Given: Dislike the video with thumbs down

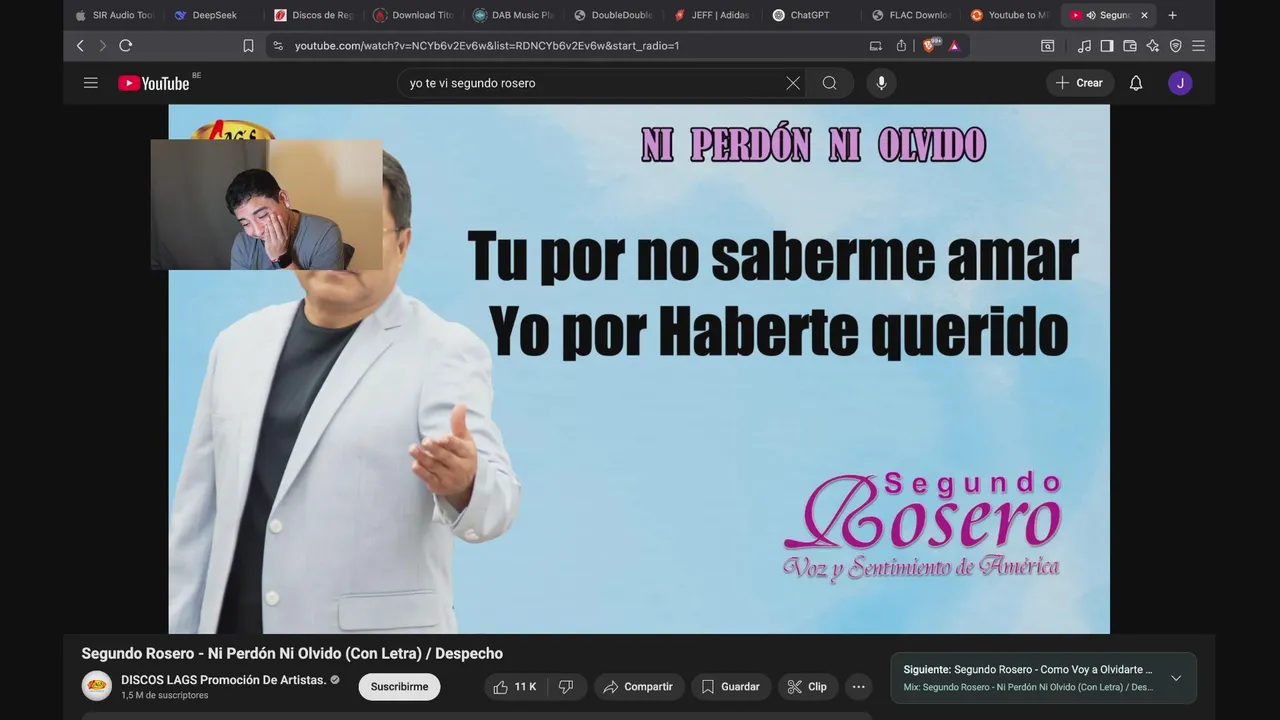Looking at the screenshot, I should click(566, 687).
